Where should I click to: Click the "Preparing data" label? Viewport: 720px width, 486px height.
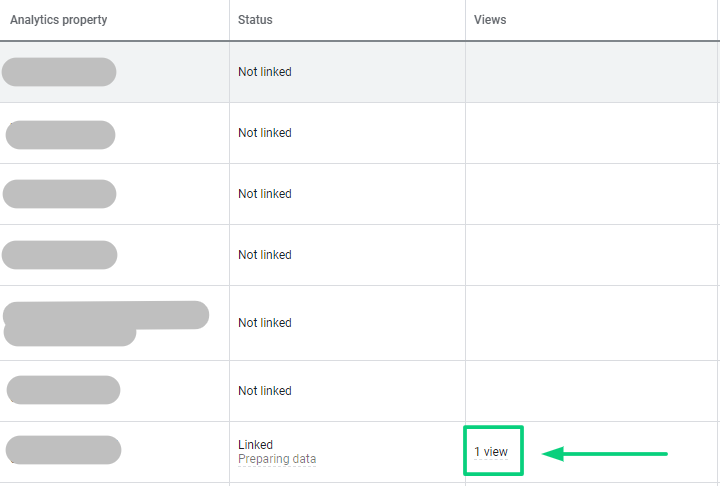pyautogui.click(x=277, y=460)
